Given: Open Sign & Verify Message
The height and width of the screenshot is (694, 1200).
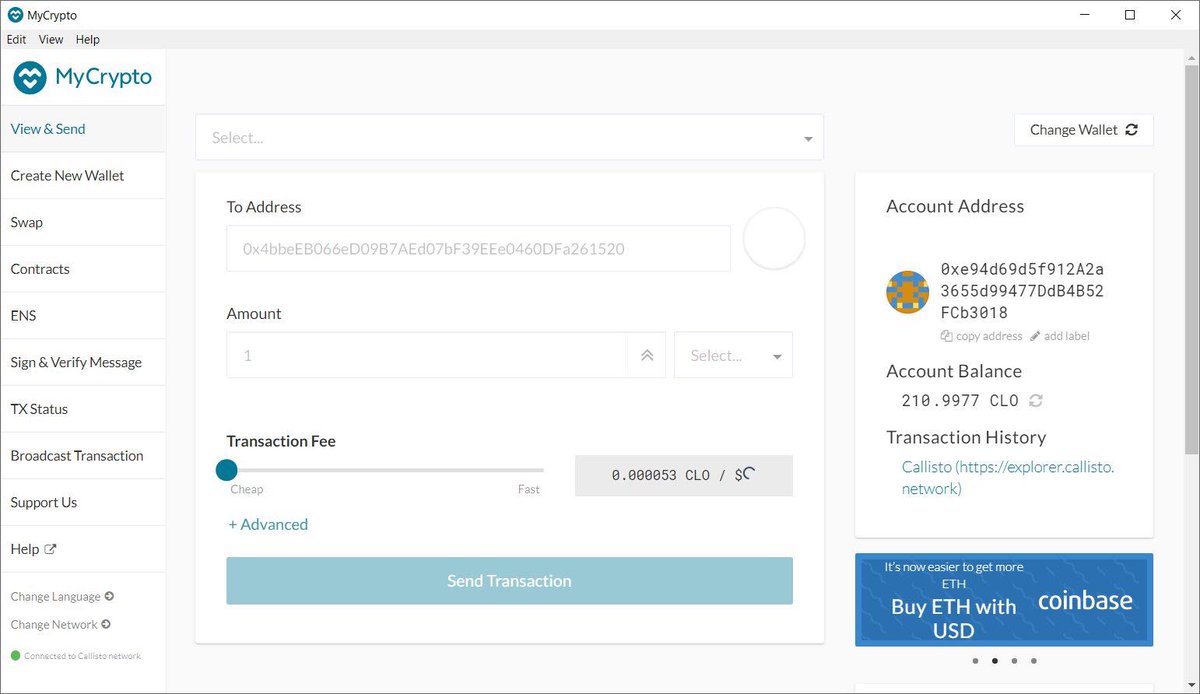Looking at the screenshot, I should (x=83, y=362).
